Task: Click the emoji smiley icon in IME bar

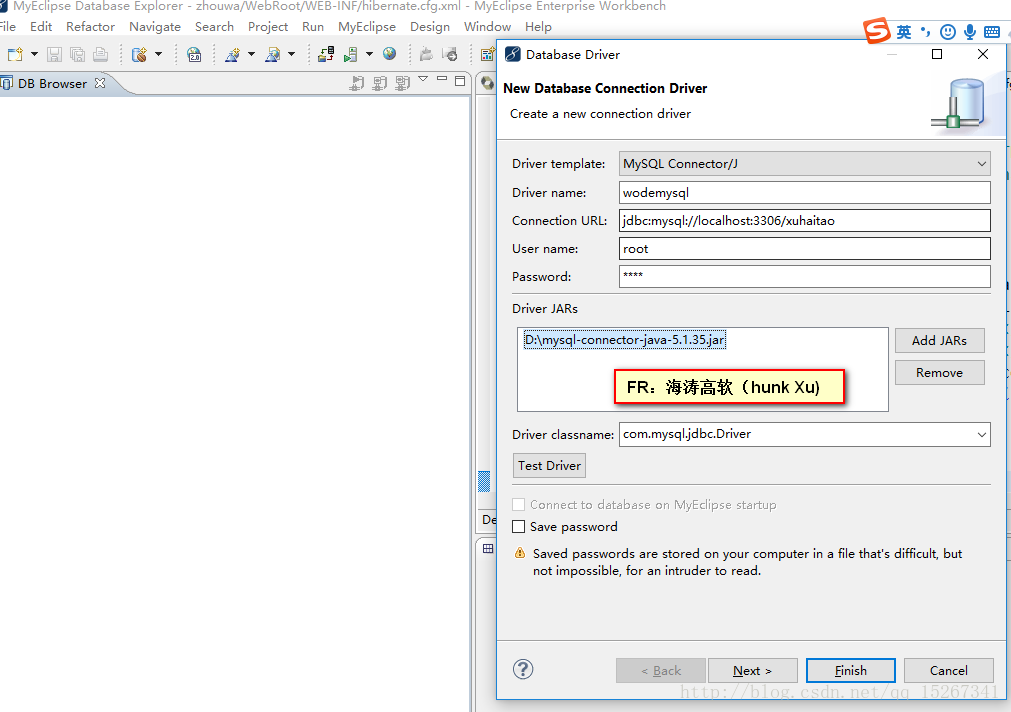Action: click(x=948, y=32)
